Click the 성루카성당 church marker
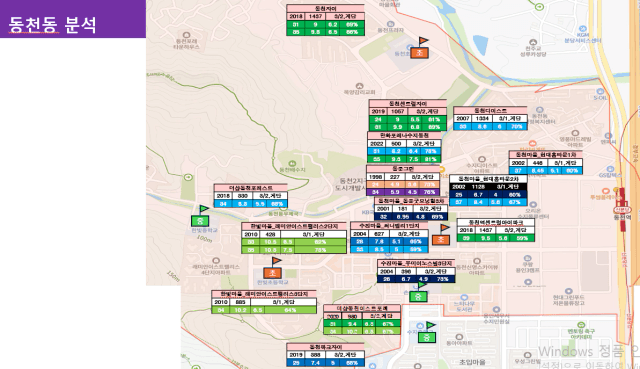This screenshot has height=369, width=640. pos(533,42)
